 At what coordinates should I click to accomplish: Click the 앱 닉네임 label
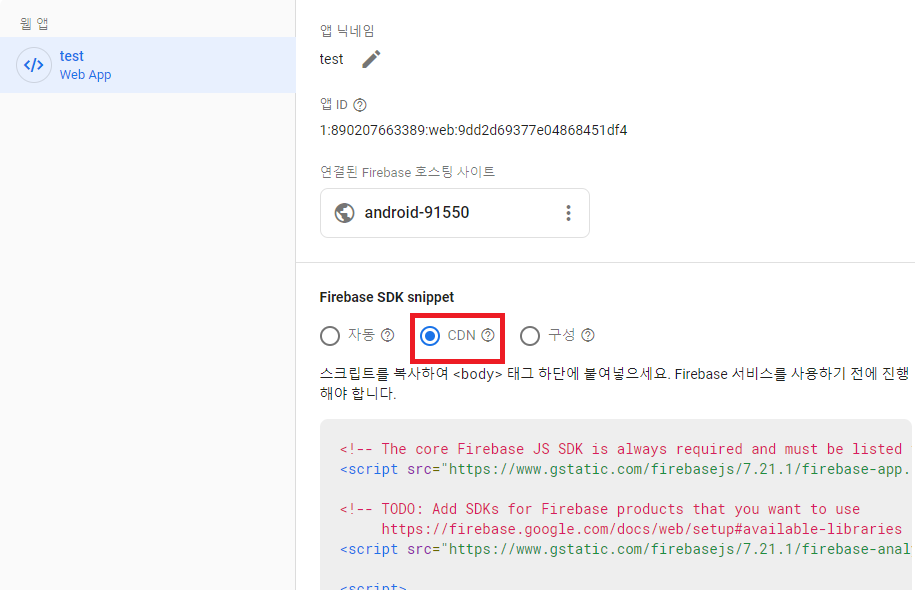(347, 31)
